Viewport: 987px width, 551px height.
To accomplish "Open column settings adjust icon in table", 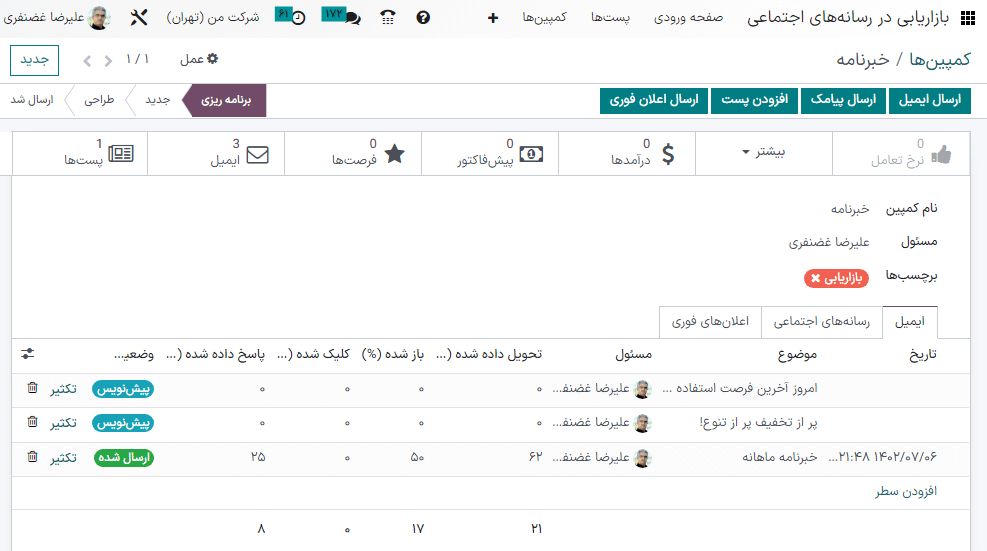I will [27, 354].
